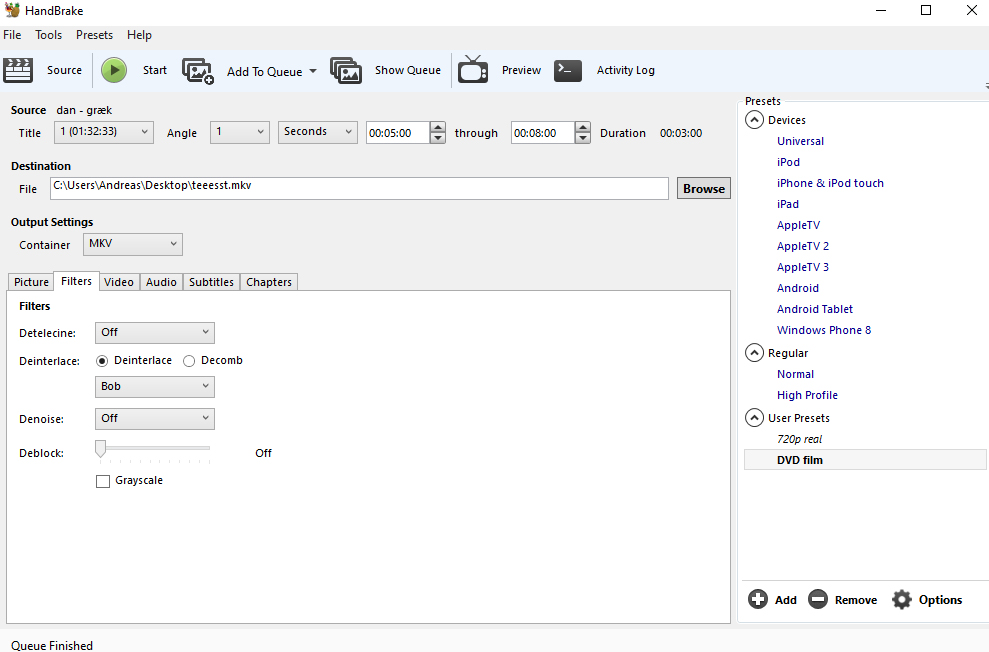This screenshot has height=652, width=989.
Task: Open the Detelecine dropdown
Action: pos(155,332)
